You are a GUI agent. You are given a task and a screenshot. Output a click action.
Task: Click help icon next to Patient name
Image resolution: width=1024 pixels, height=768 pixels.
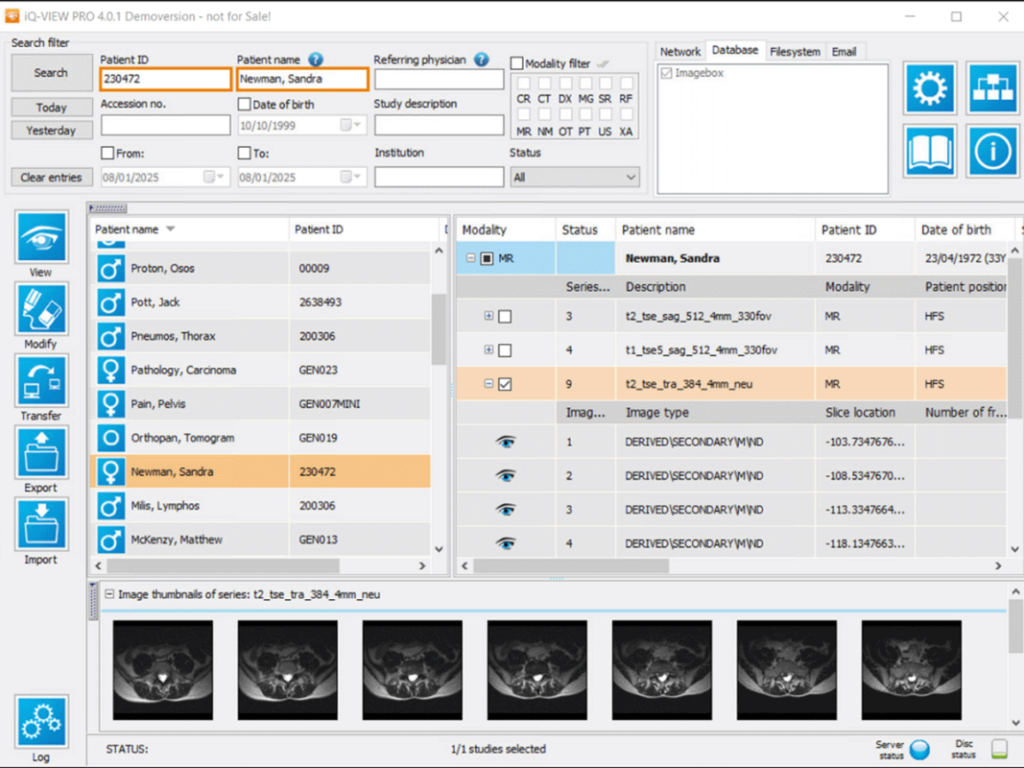click(x=315, y=59)
